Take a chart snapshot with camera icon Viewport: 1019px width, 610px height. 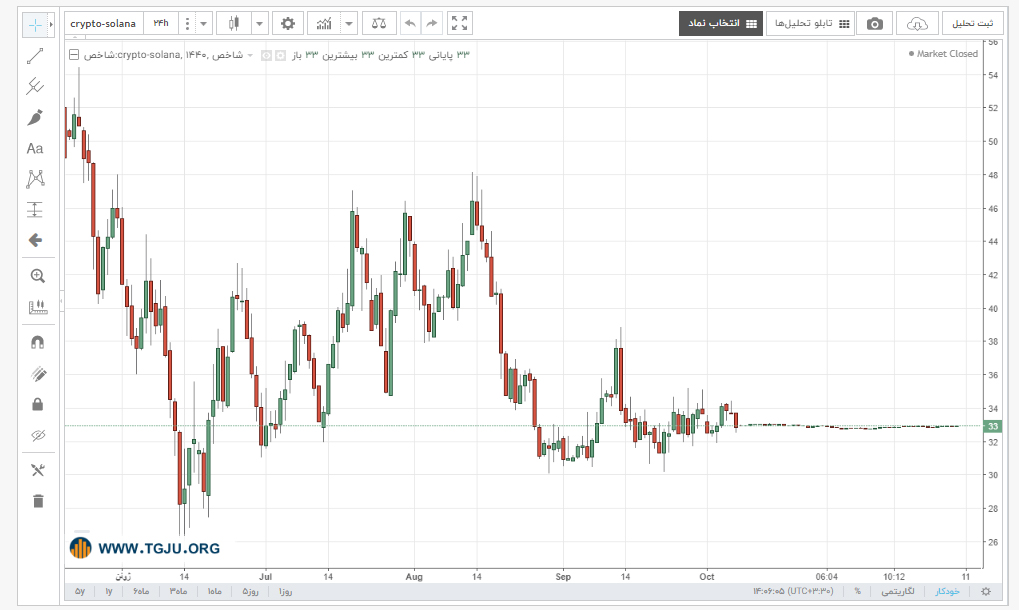coord(875,24)
